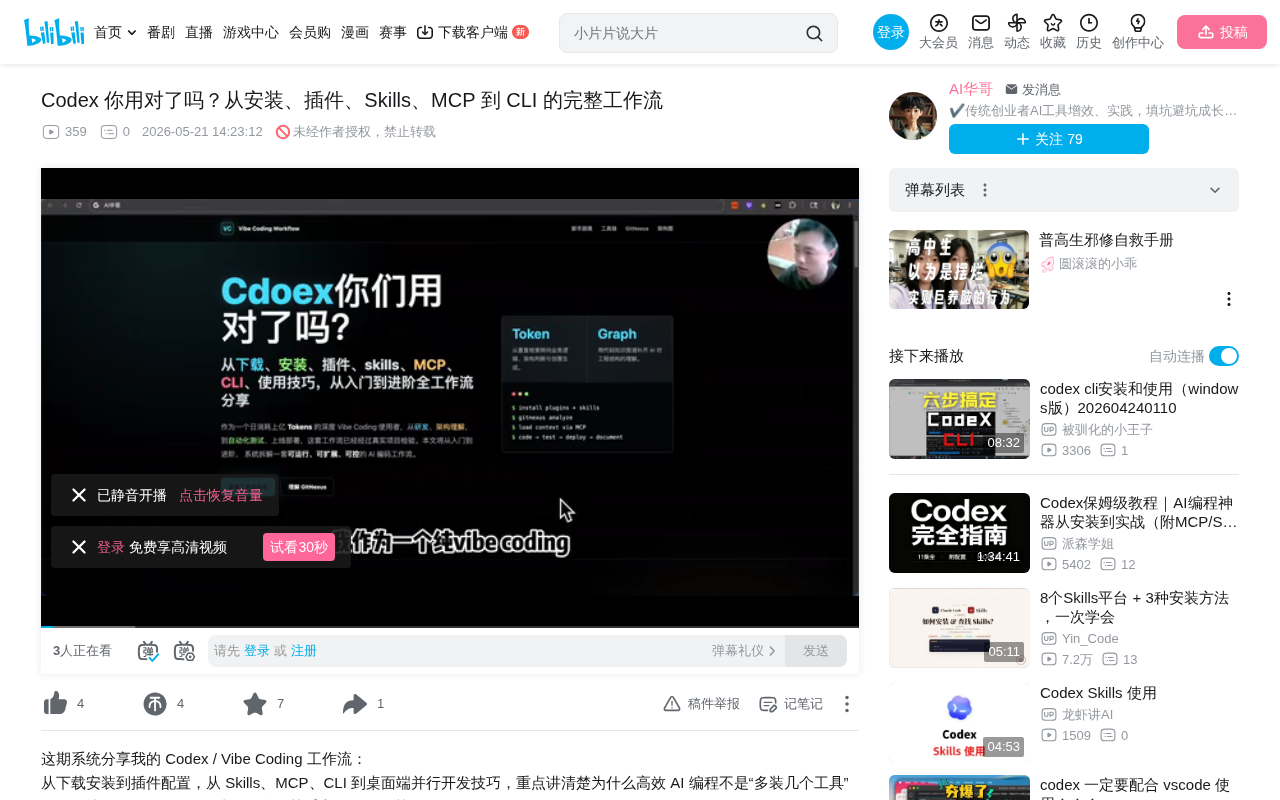Image resolution: width=1280 pixels, height=800 pixels.
Task: Follow the uploader with 关注 79 button
Action: tap(1049, 139)
